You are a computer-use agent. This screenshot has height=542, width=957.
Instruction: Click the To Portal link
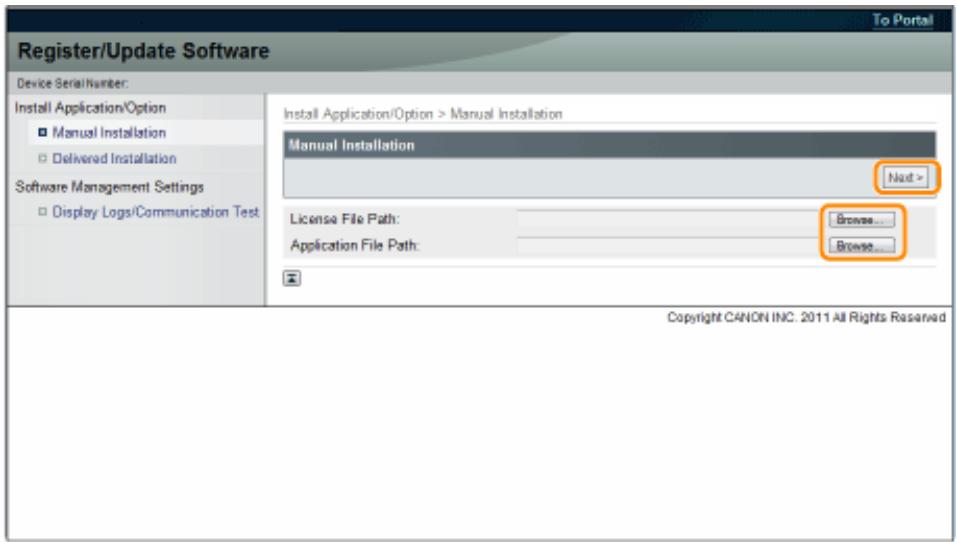tap(902, 20)
